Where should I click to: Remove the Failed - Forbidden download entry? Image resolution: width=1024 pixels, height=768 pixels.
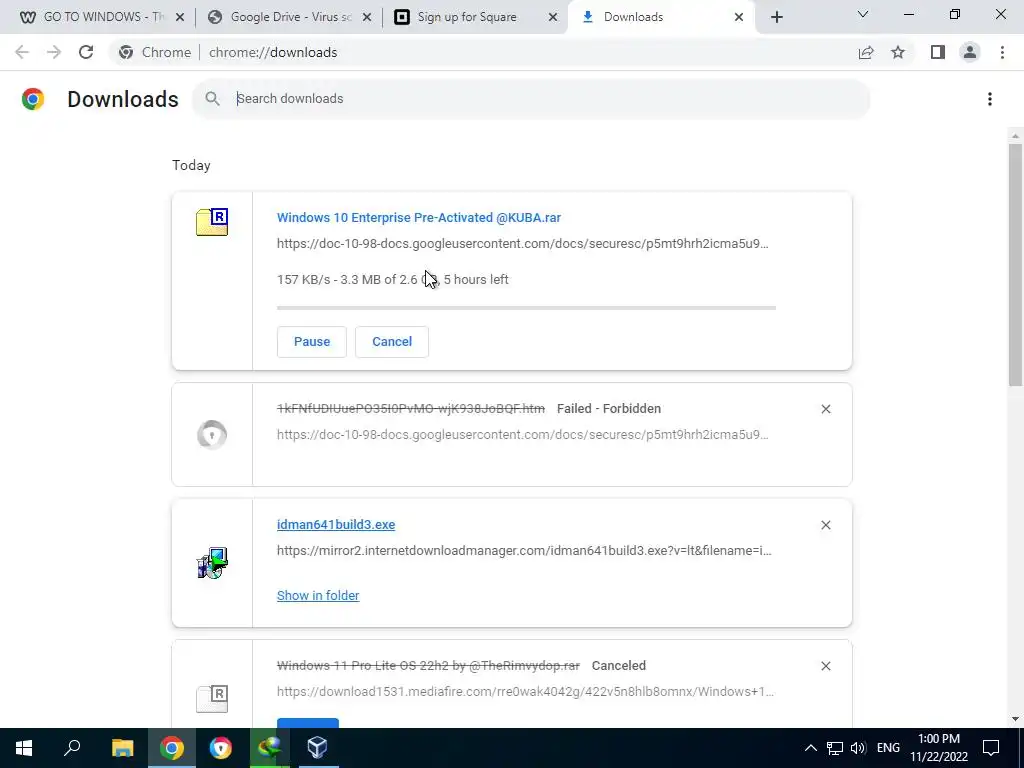[x=825, y=409]
